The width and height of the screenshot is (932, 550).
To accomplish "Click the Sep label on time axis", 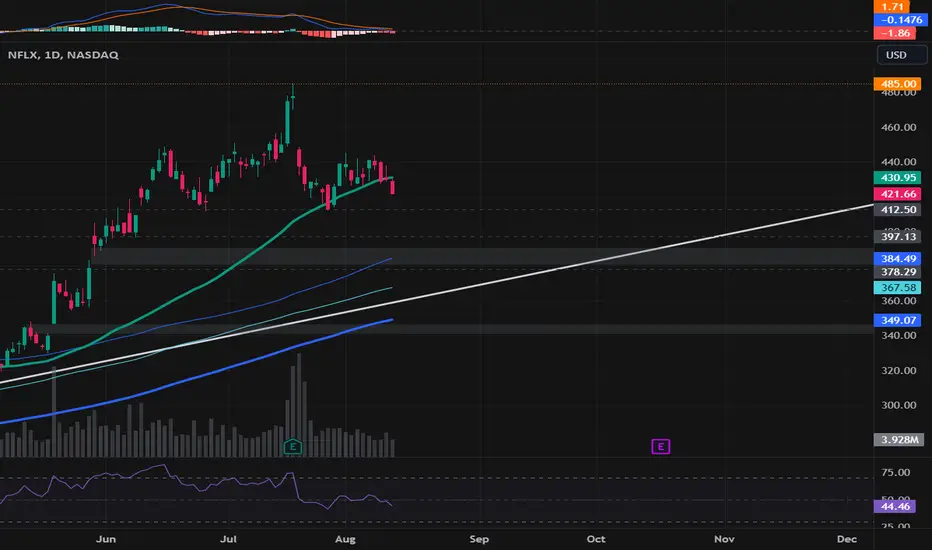I will (479, 539).
